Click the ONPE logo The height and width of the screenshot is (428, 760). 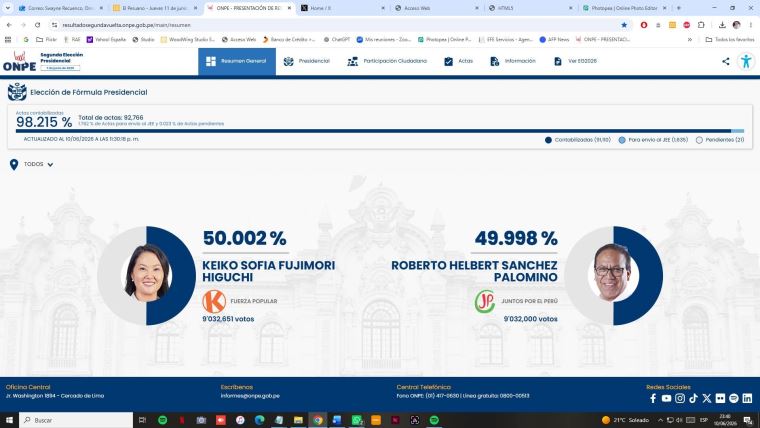[19, 62]
